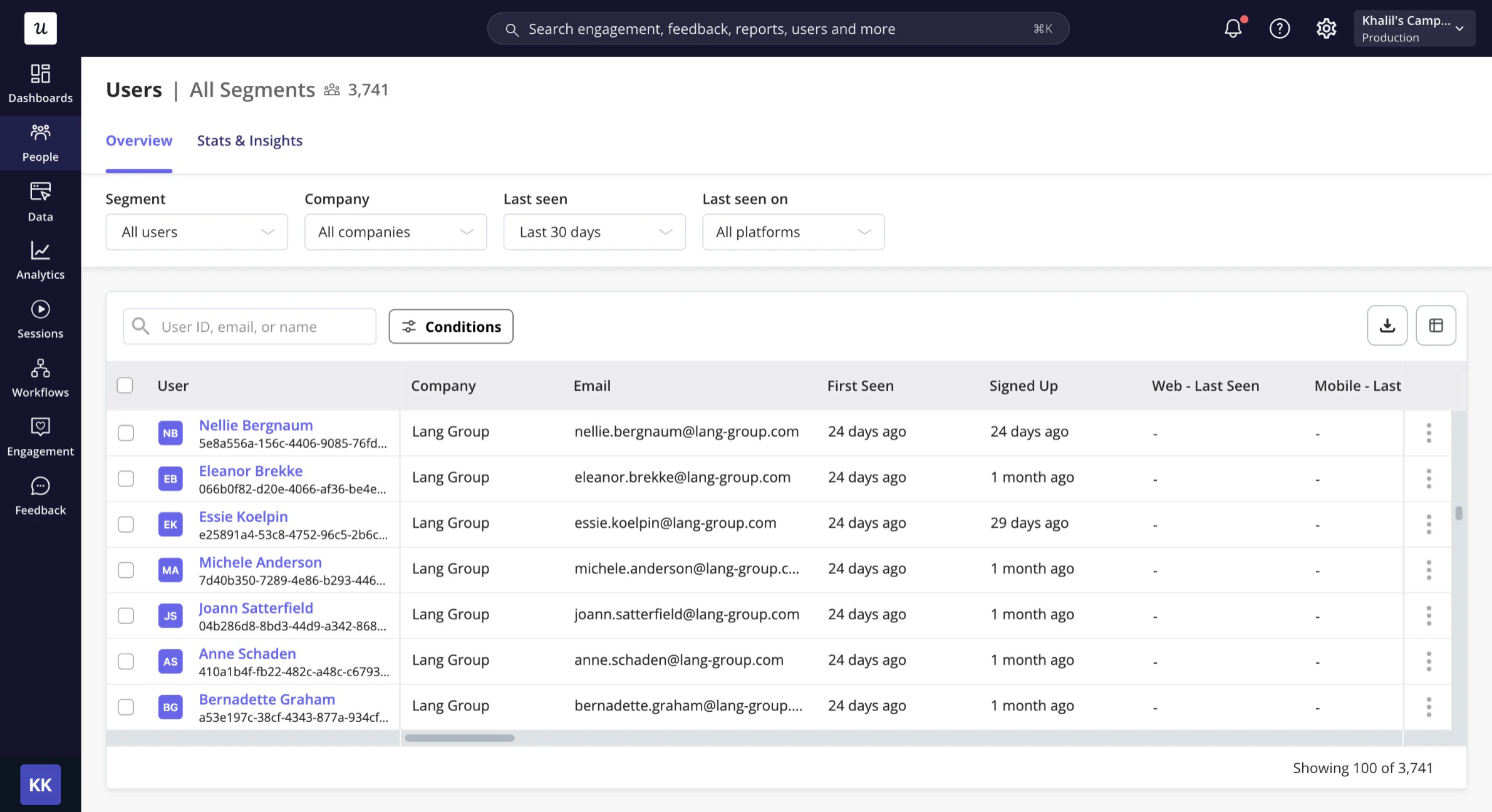Select the Eleanor Brekke row checkbox

(126, 478)
